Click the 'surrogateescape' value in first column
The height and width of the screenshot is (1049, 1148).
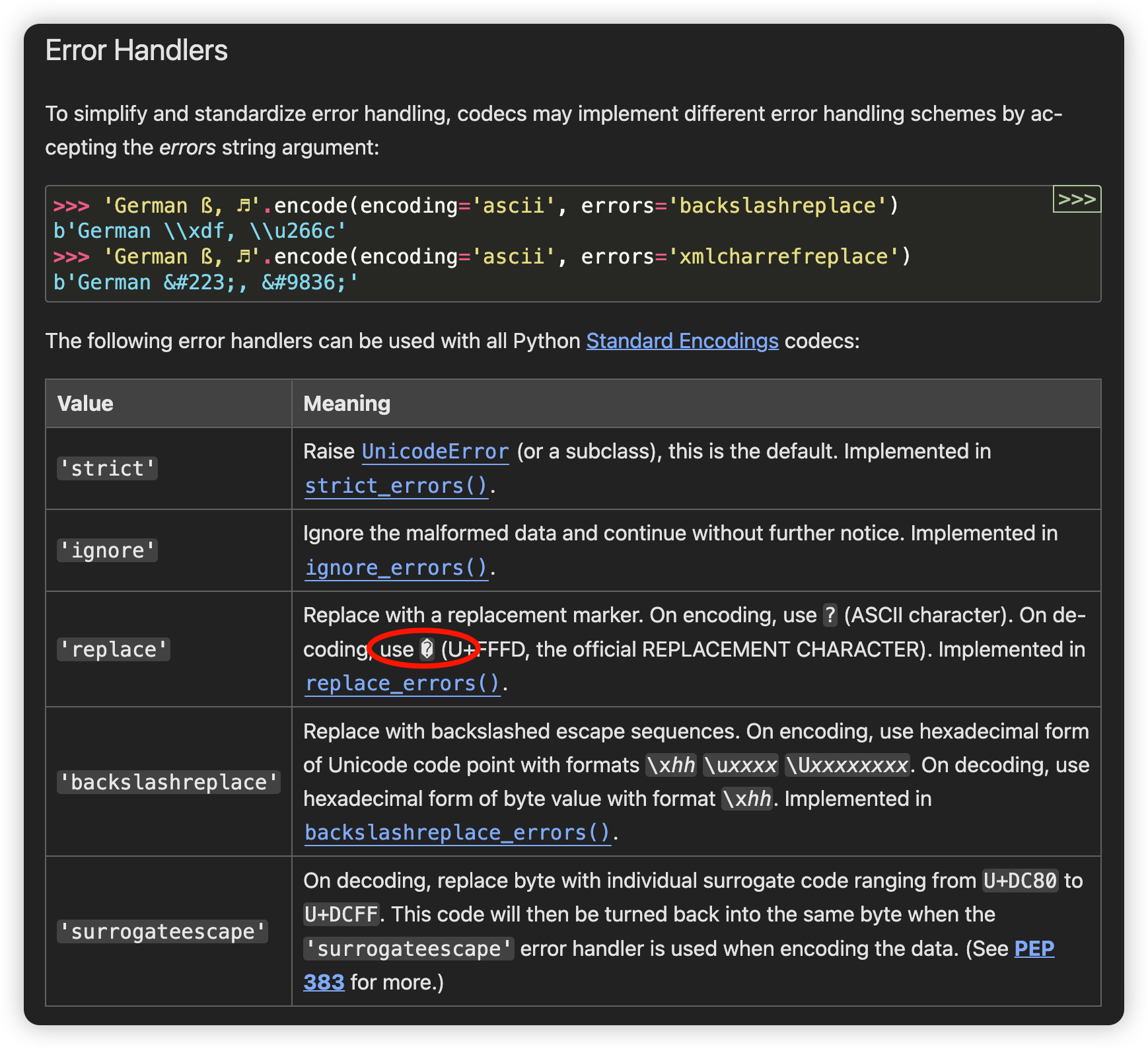click(x=162, y=931)
